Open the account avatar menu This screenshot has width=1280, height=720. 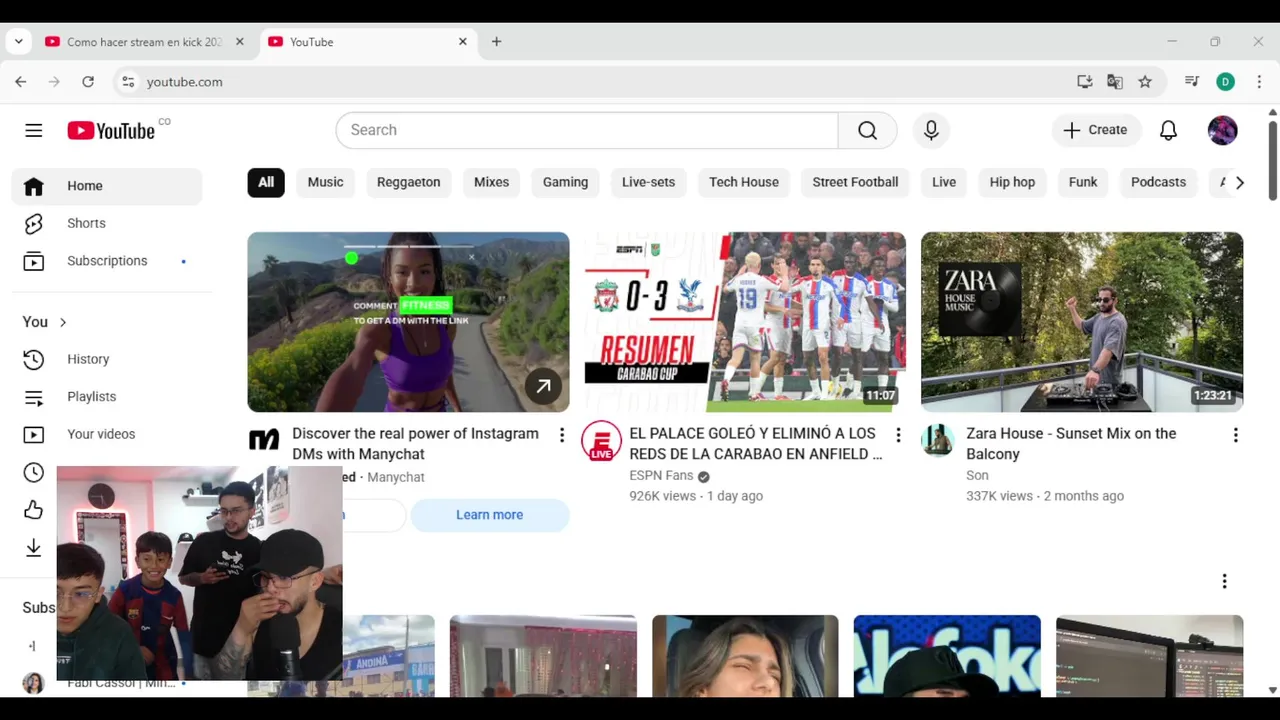click(1222, 130)
